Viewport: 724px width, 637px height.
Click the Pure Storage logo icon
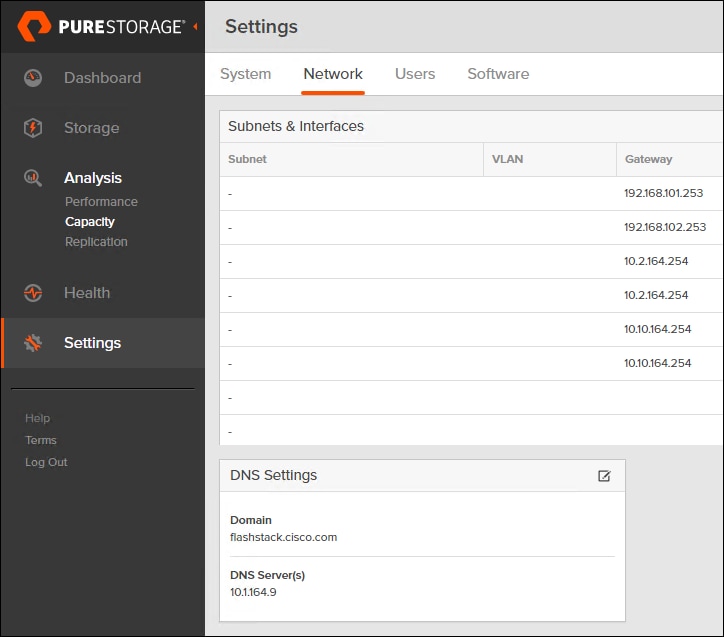34,27
